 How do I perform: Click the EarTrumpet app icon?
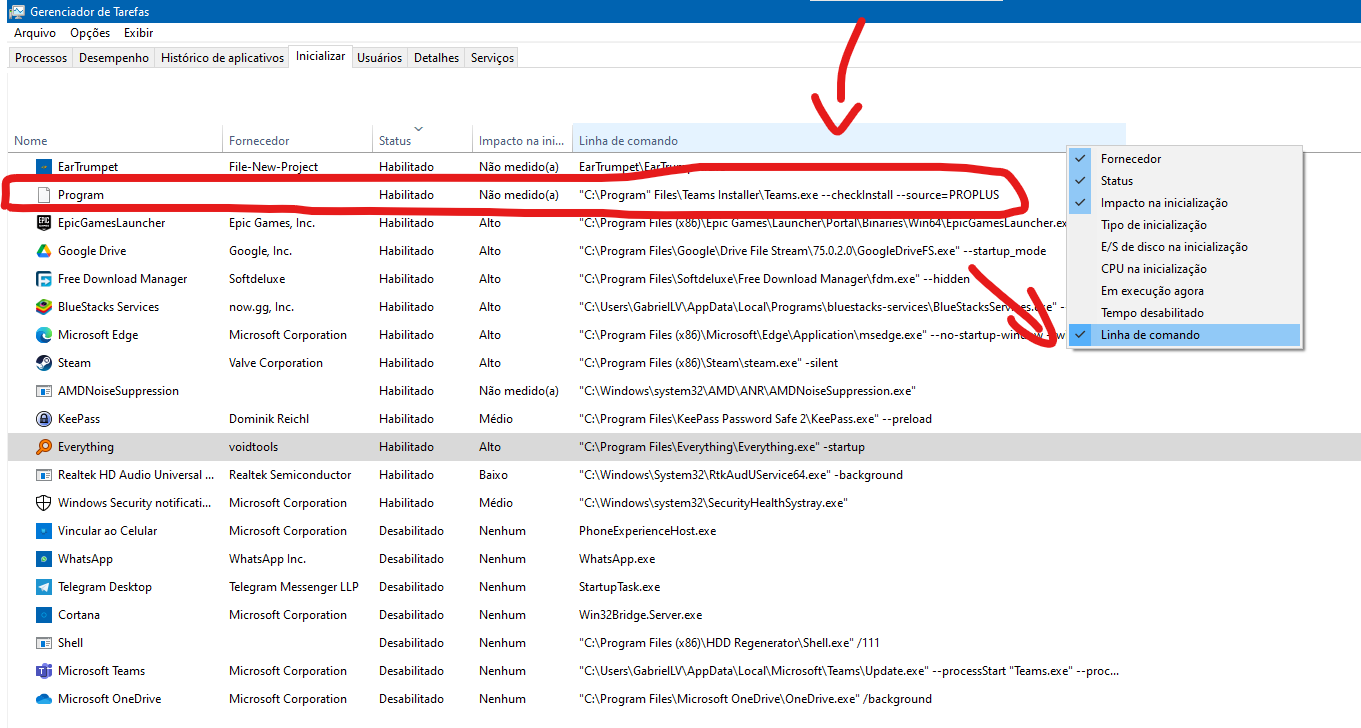[x=43, y=167]
